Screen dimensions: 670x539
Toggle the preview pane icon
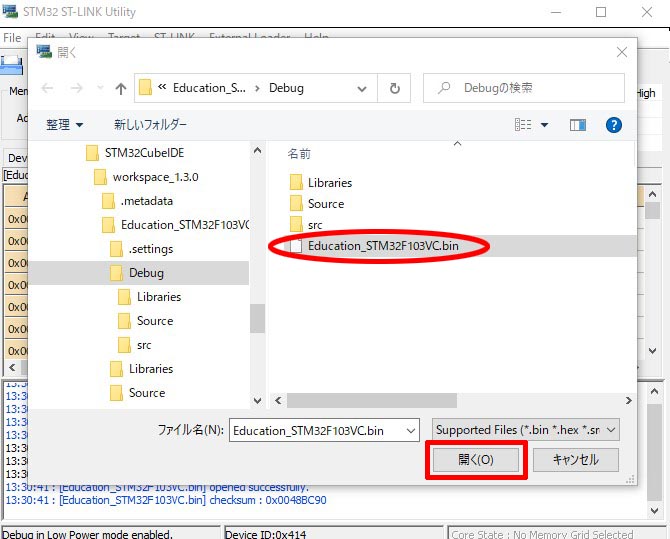click(x=577, y=125)
